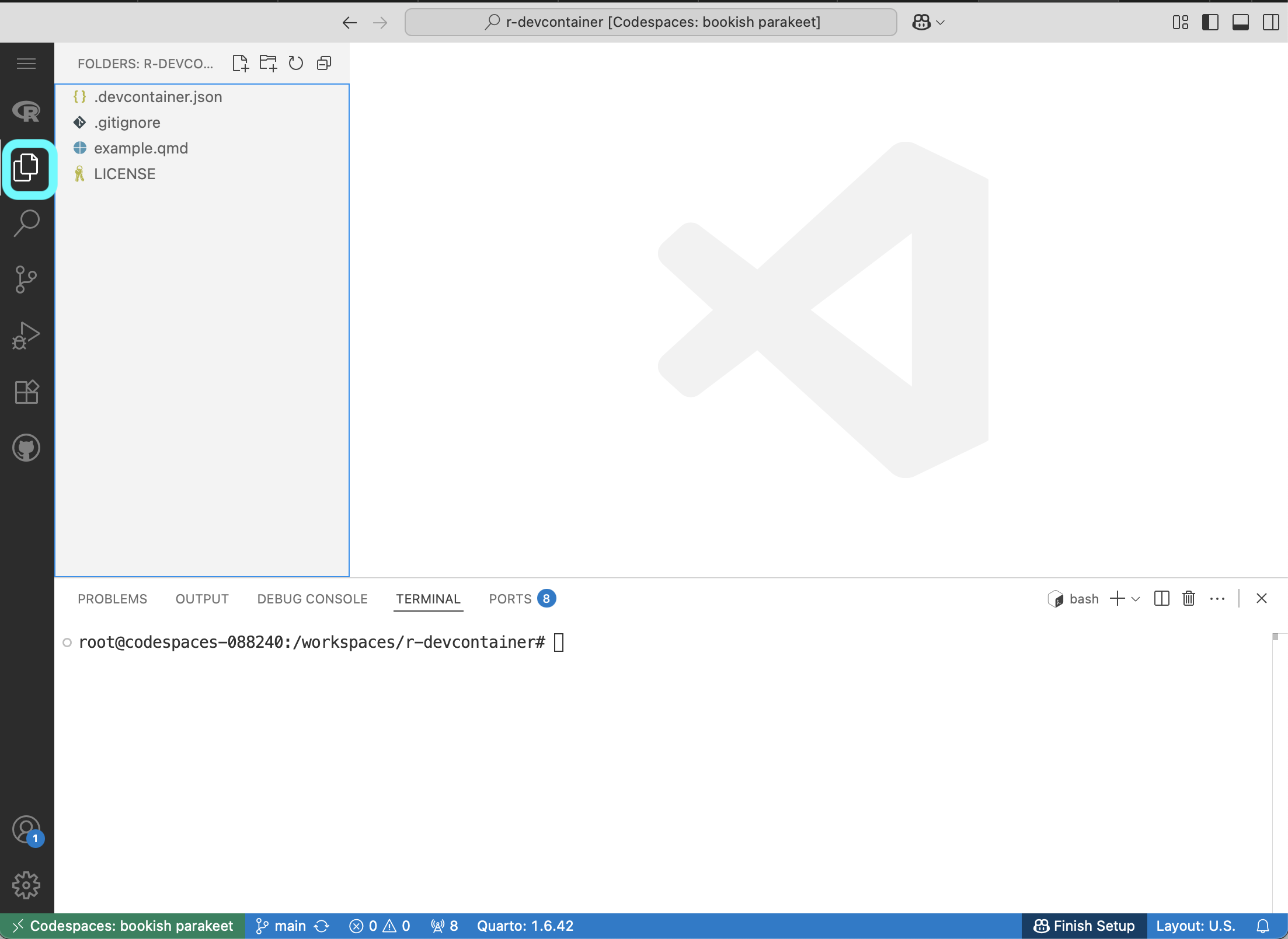
Task: Switch to the OUTPUT tab
Action: point(202,599)
